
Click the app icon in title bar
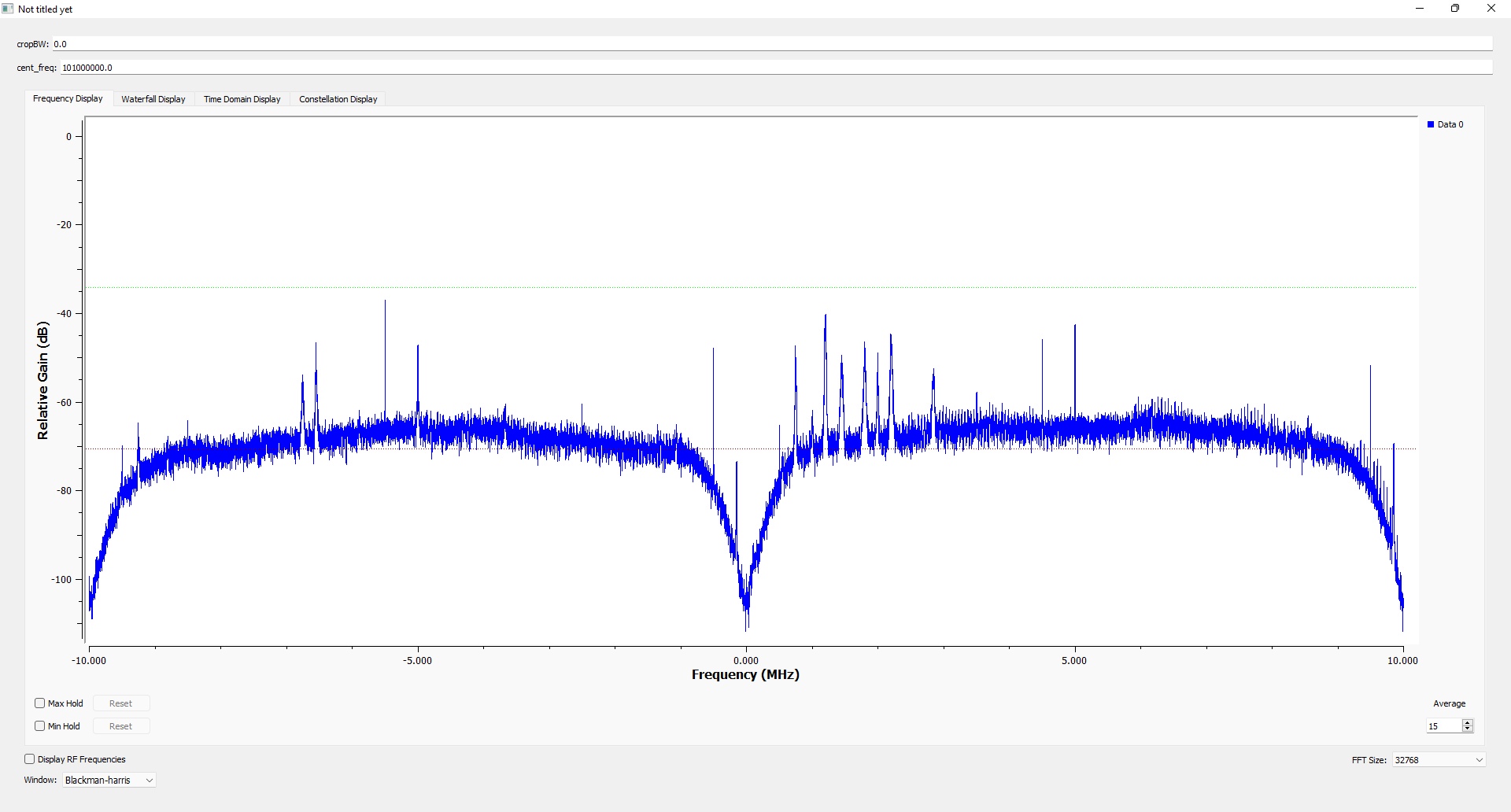8,9
